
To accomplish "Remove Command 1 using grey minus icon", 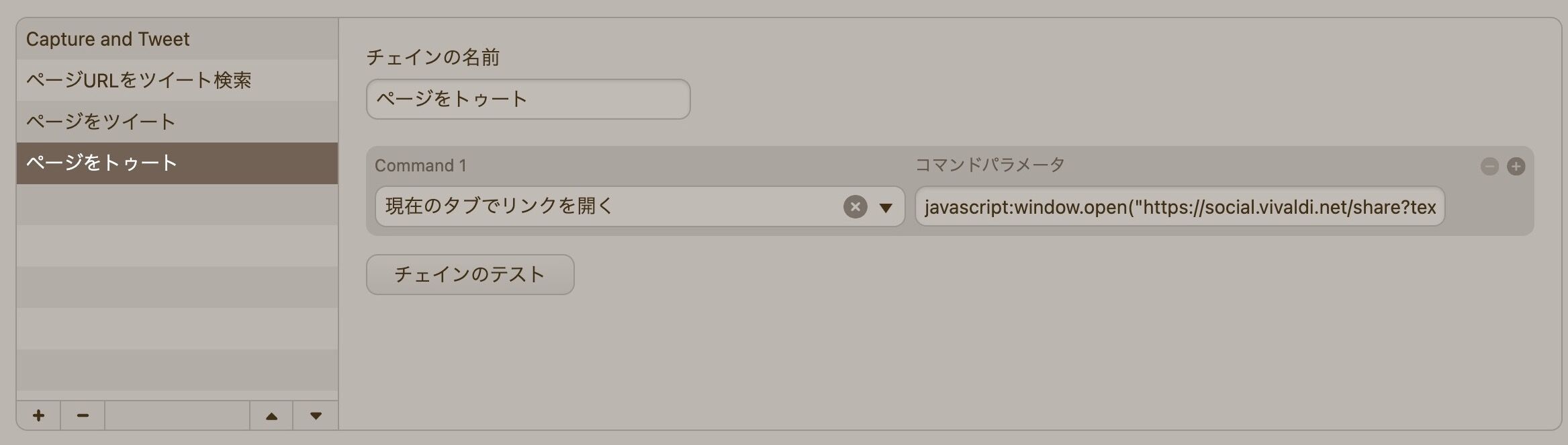I will tap(1489, 166).
